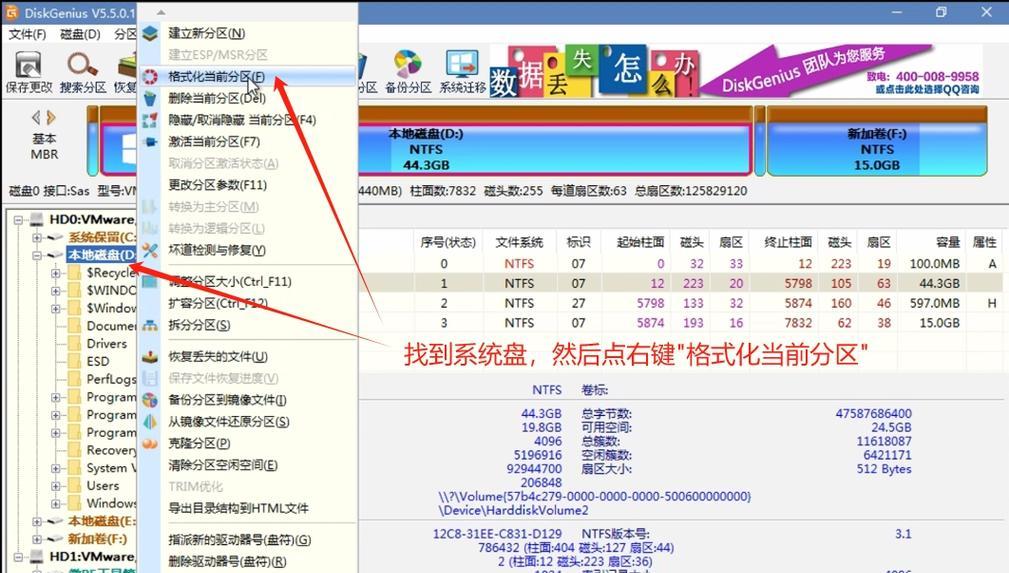Select partition row 3 with 15.0GB capacity
The width and height of the screenshot is (1009, 573).
click(x=708, y=323)
